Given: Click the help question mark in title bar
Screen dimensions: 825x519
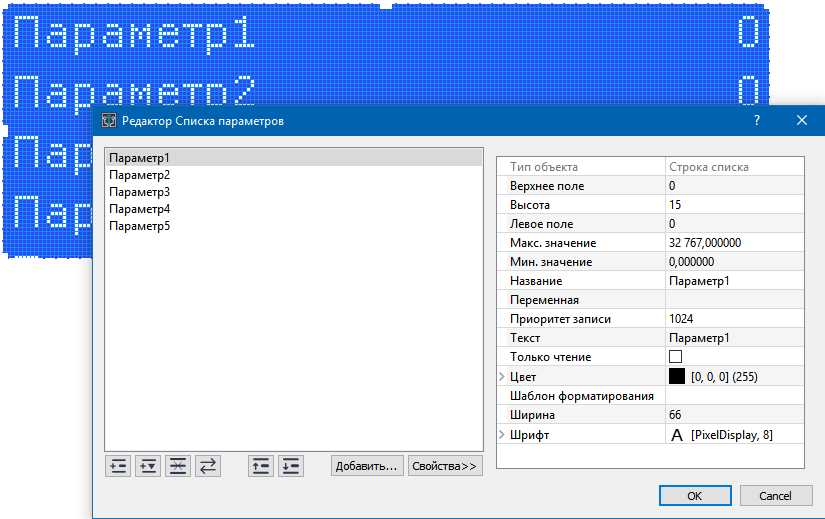Looking at the screenshot, I should coord(757,121).
